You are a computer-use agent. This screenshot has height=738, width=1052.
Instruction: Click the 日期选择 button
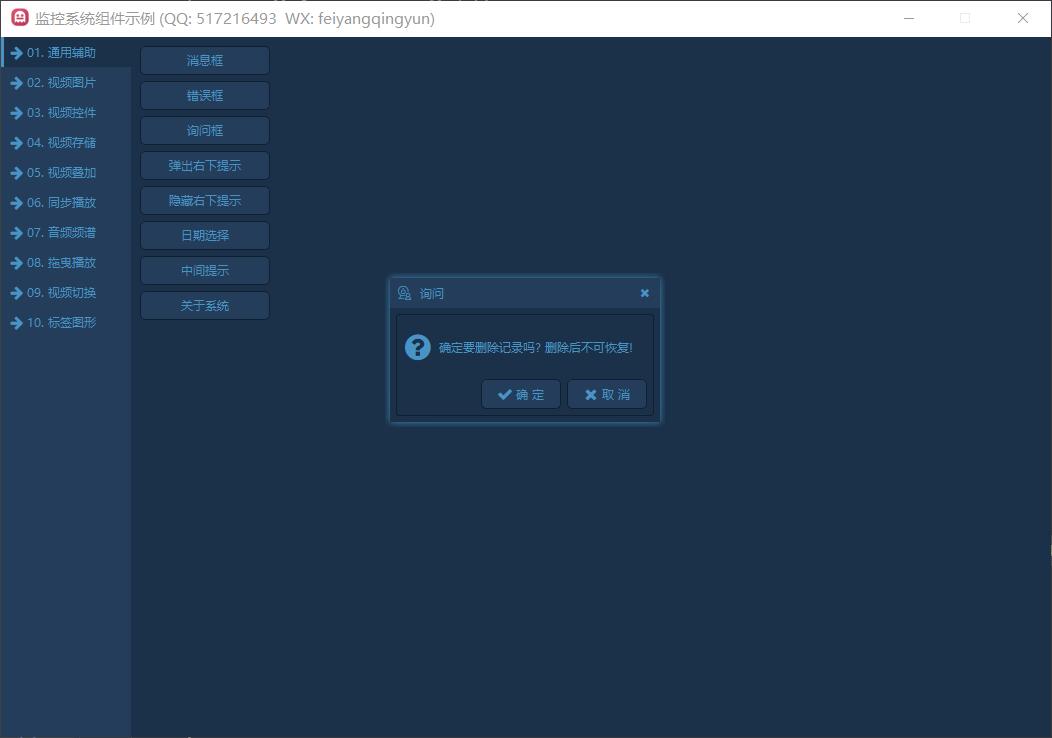205,236
